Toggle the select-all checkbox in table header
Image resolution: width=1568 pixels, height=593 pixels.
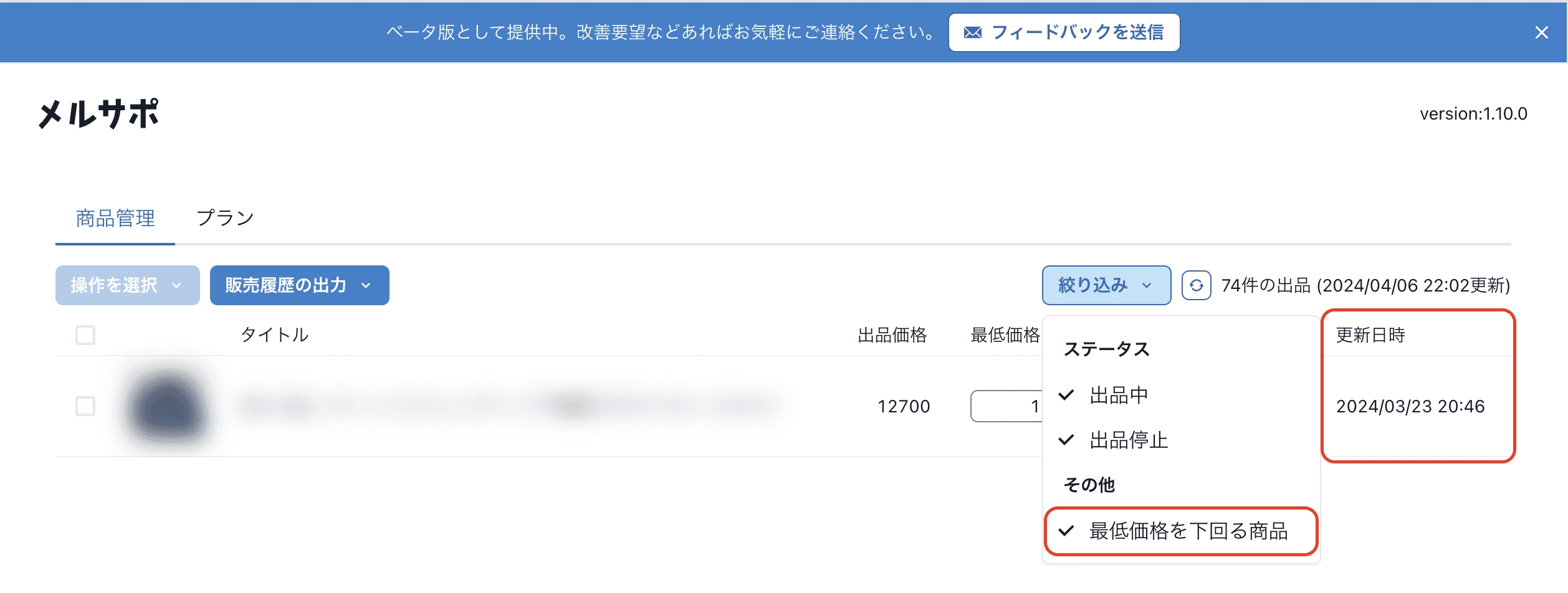pyautogui.click(x=85, y=335)
